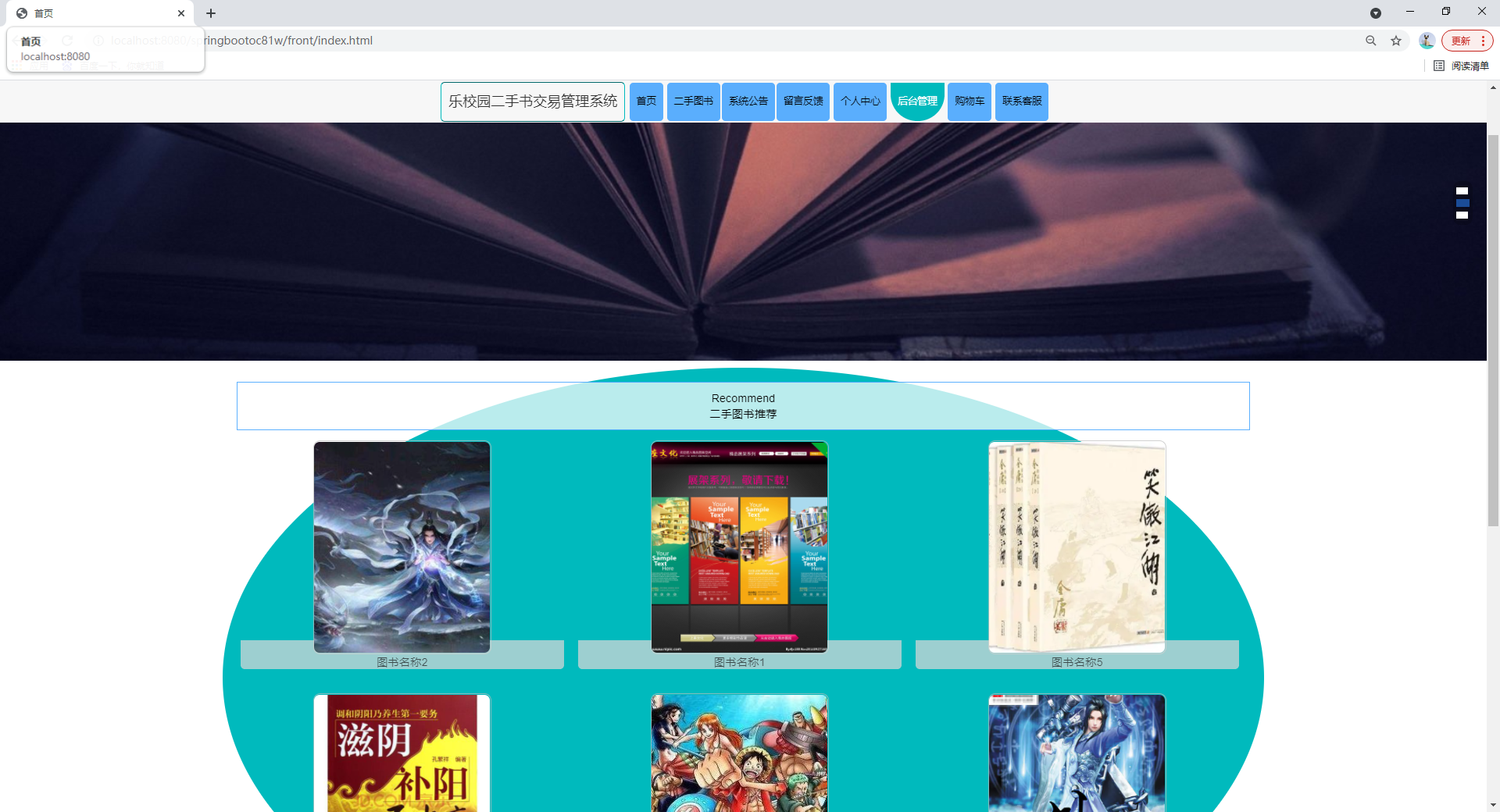
Task: Open the 个人中心 navigation item
Action: click(x=860, y=101)
